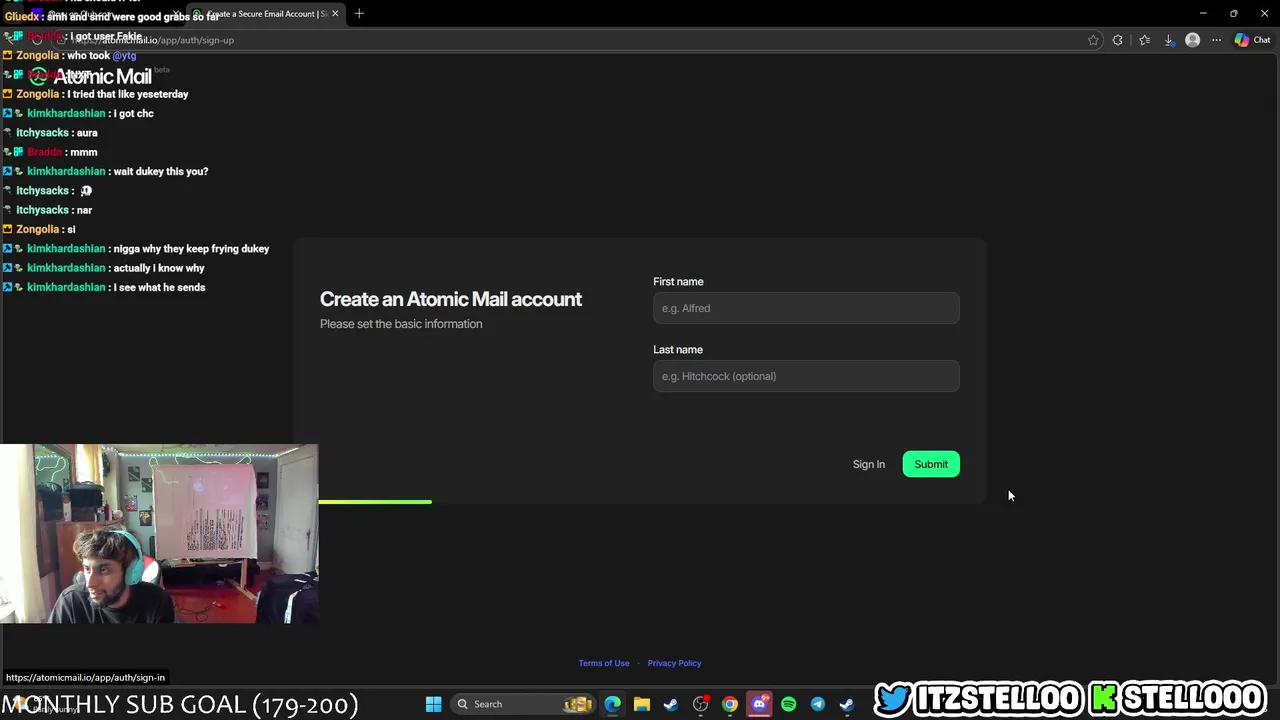Open File Explorer from the taskbar
Screen dimensions: 1280x720
[x=642, y=704]
